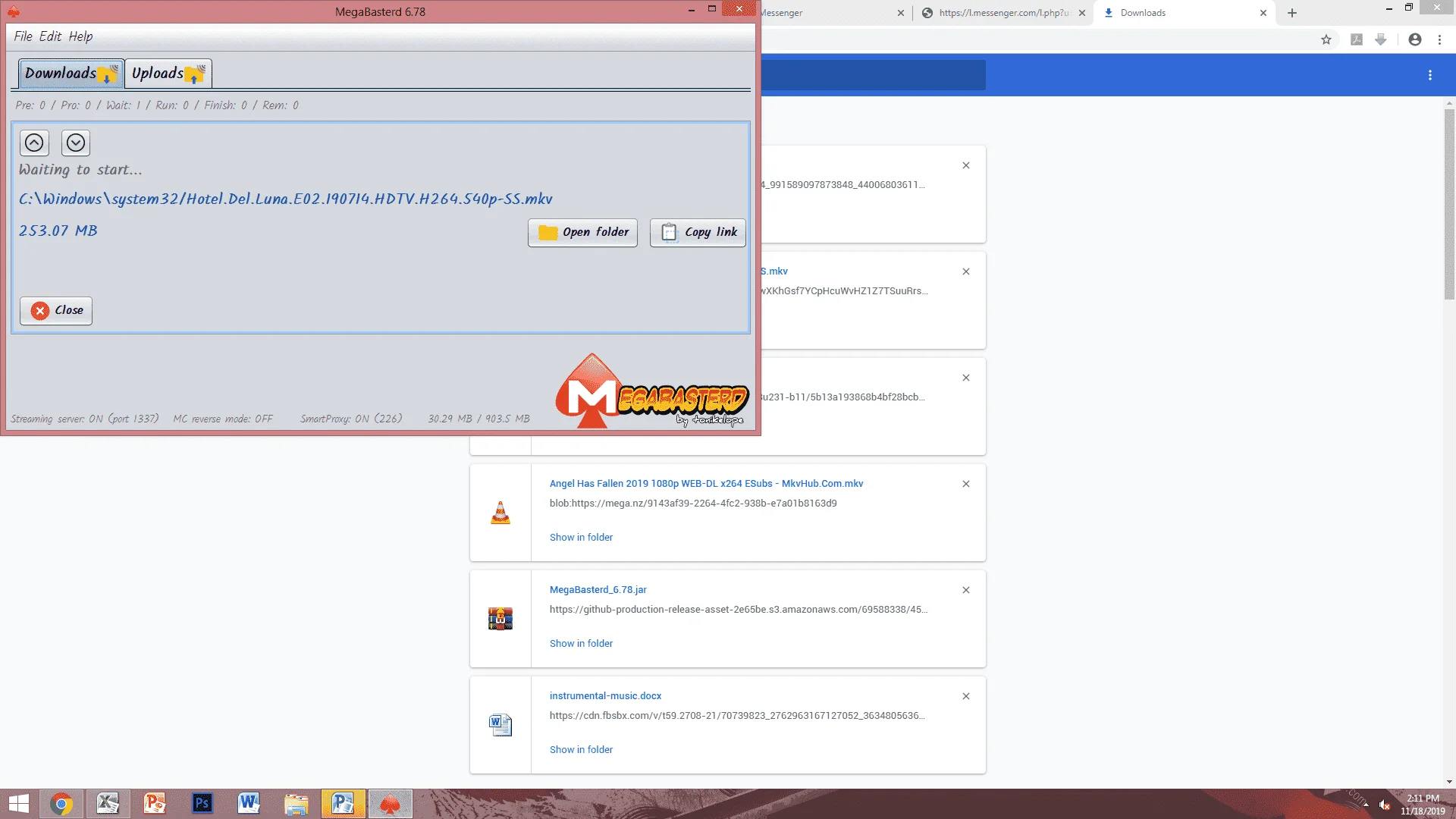Close the Downloads browser tab
Screen dimensions: 1456x819
coord(1263,13)
